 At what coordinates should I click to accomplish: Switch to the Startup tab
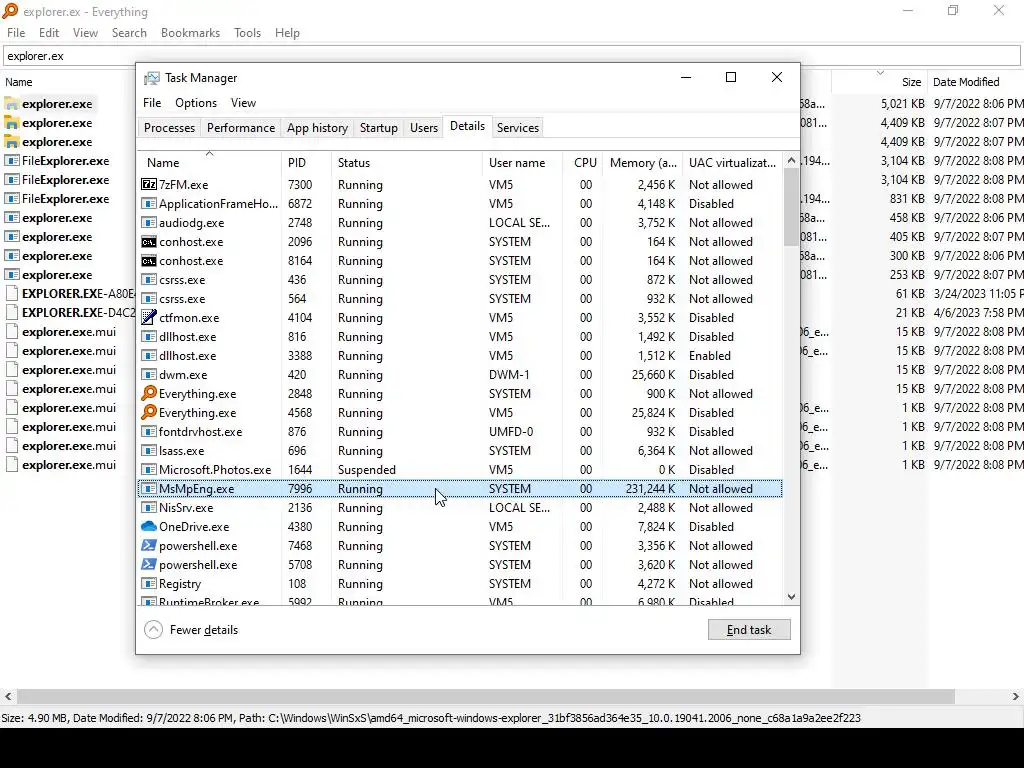click(x=379, y=127)
